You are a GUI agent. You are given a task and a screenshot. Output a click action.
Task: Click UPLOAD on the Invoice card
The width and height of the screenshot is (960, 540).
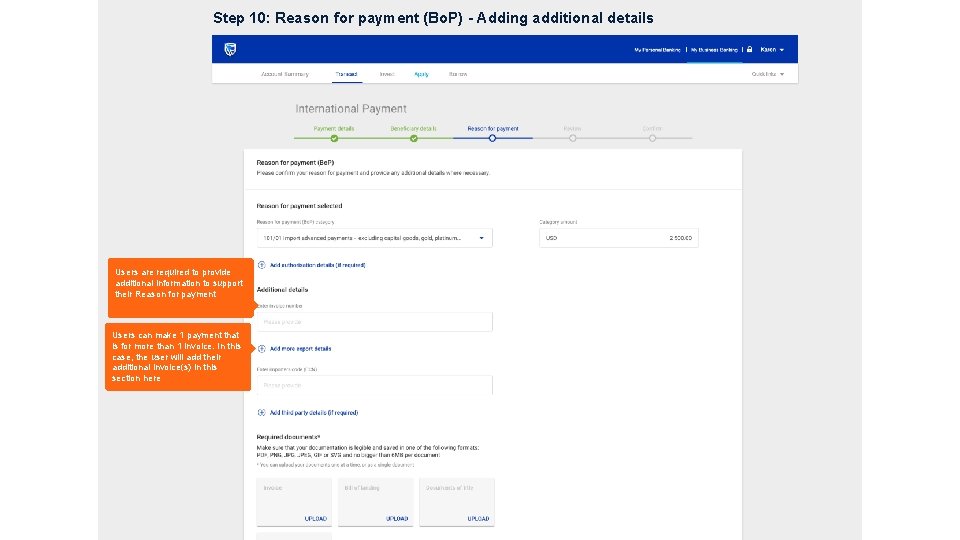(315, 519)
